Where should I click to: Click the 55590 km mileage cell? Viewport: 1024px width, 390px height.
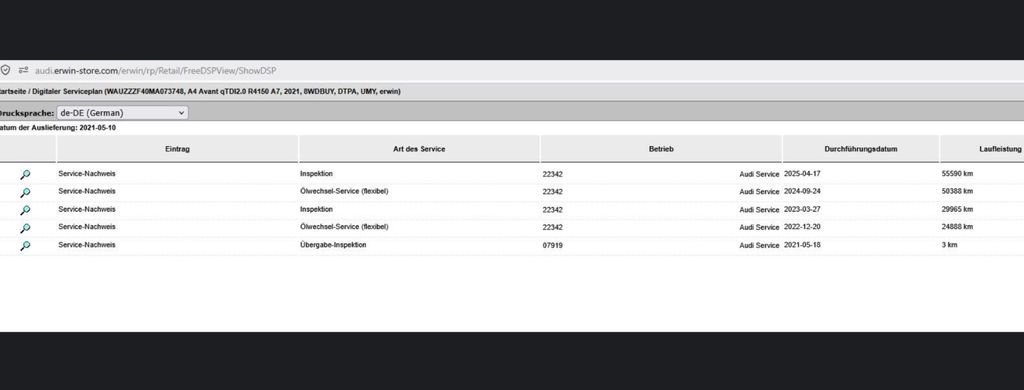tap(957, 174)
